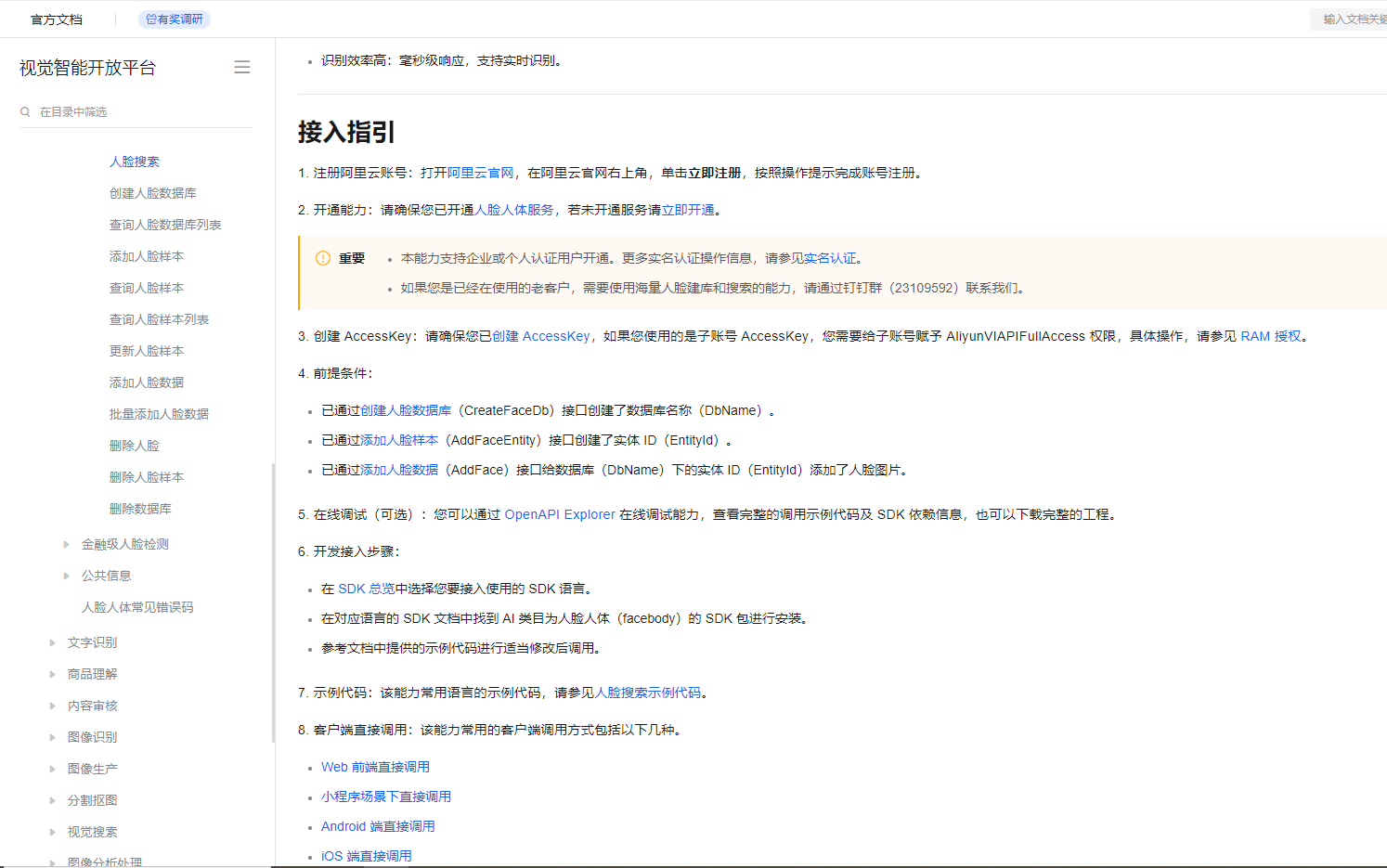This screenshot has width=1387, height=868.
Task: Expand the 公共信息 arrow
Action: click(x=66, y=576)
